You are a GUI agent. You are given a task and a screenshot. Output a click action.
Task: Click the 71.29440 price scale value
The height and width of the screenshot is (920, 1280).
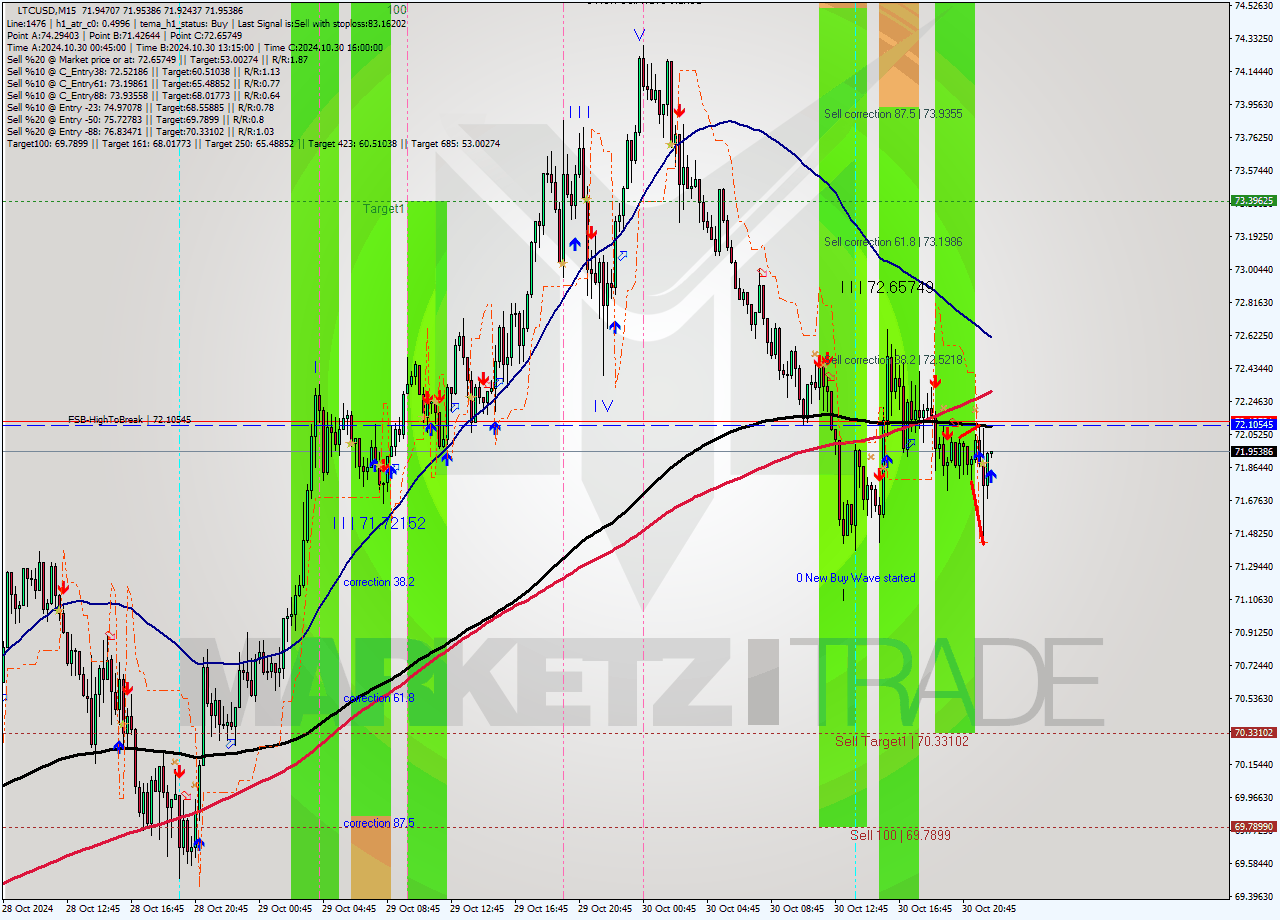[1254, 566]
